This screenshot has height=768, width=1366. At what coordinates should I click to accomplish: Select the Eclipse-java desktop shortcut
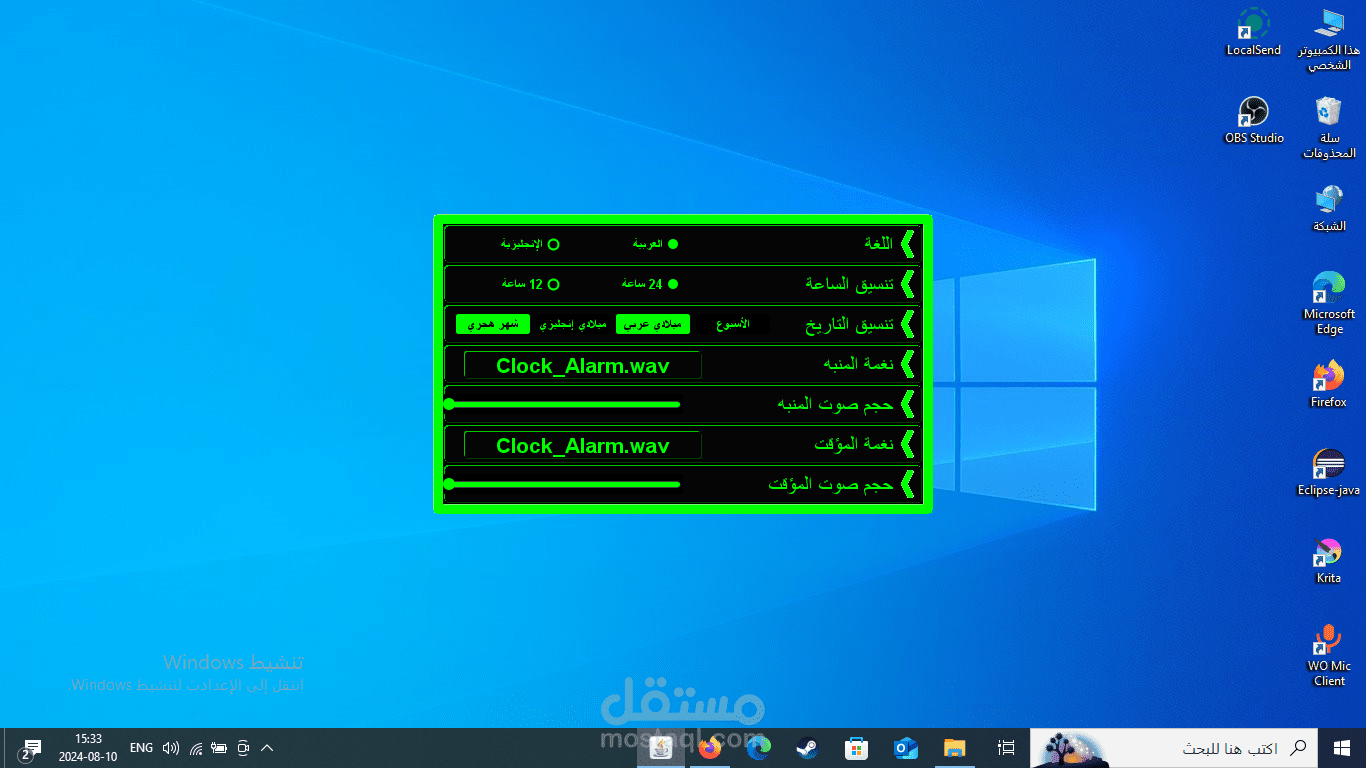click(x=1329, y=472)
